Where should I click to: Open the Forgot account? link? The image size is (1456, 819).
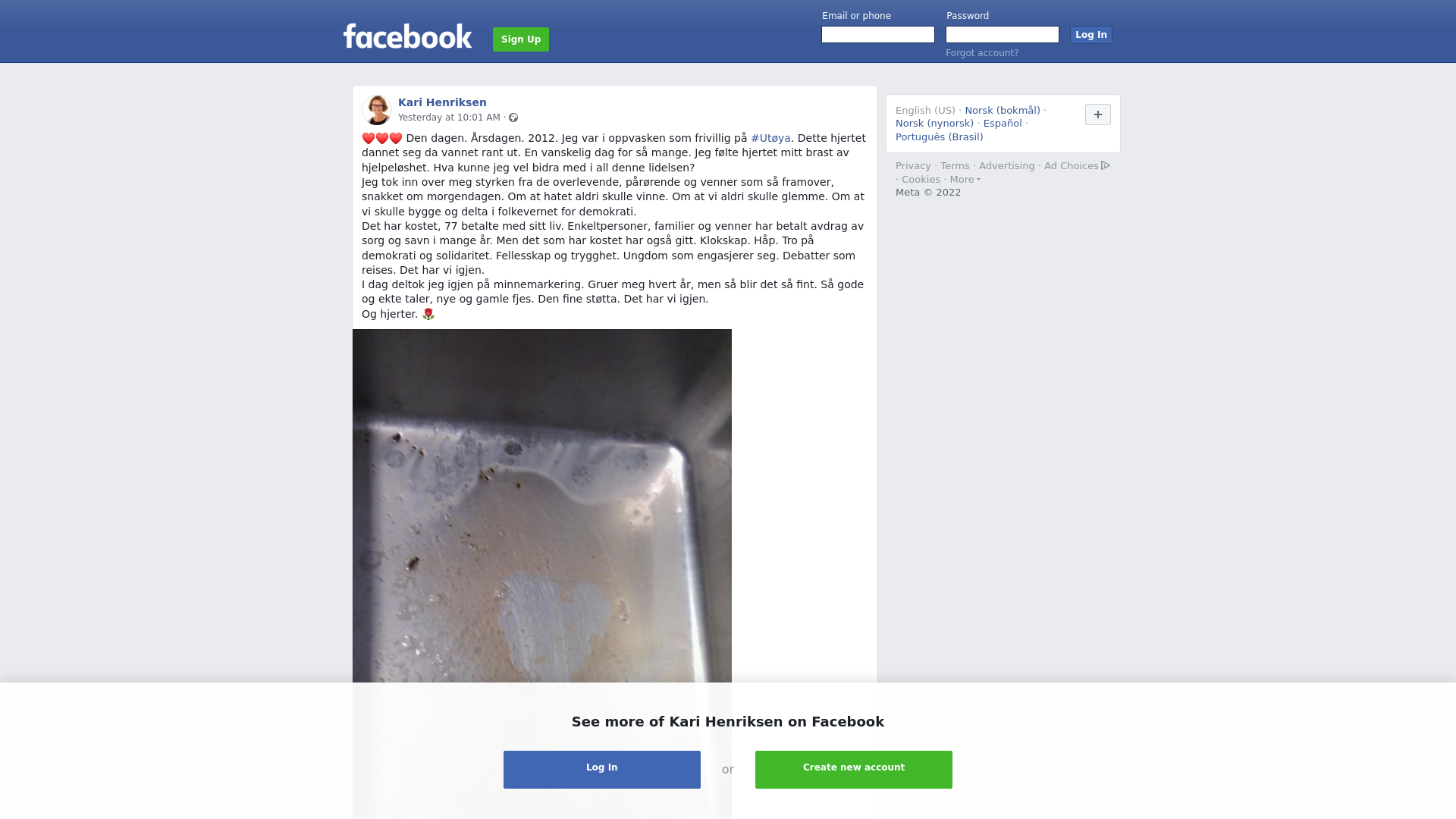point(982,53)
